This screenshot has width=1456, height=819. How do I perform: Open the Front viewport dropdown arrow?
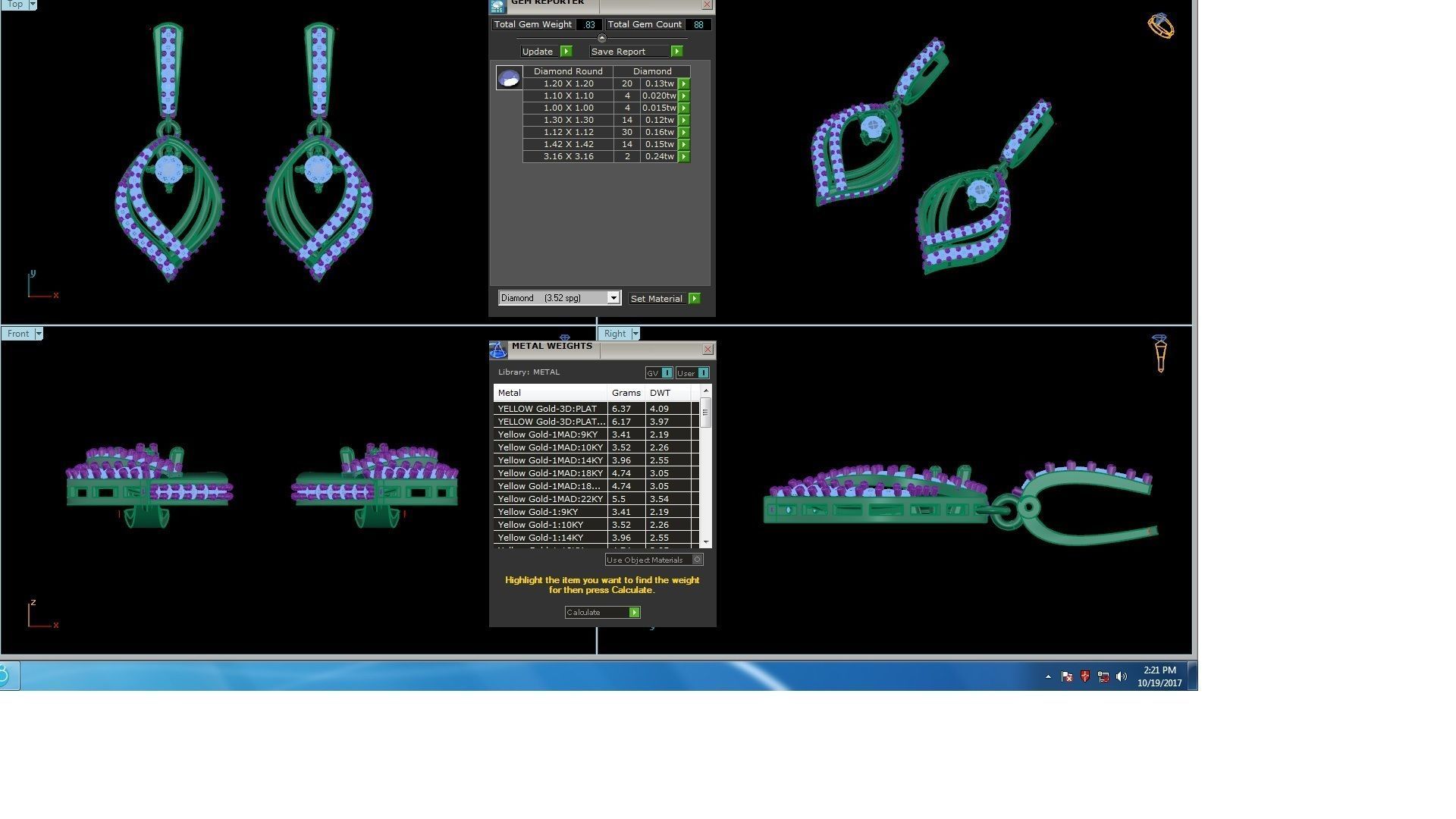(x=39, y=334)
